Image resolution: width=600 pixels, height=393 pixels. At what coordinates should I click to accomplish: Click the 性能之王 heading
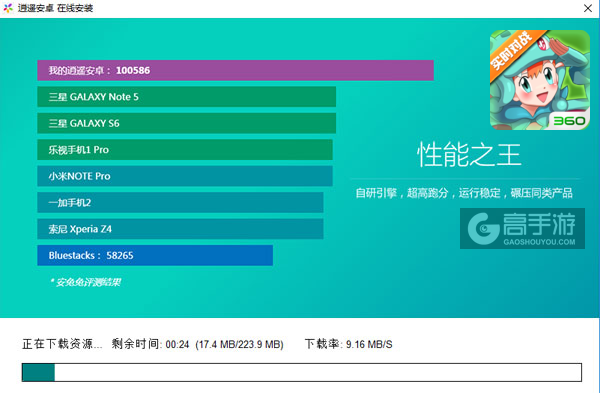[x=469, y=155]
